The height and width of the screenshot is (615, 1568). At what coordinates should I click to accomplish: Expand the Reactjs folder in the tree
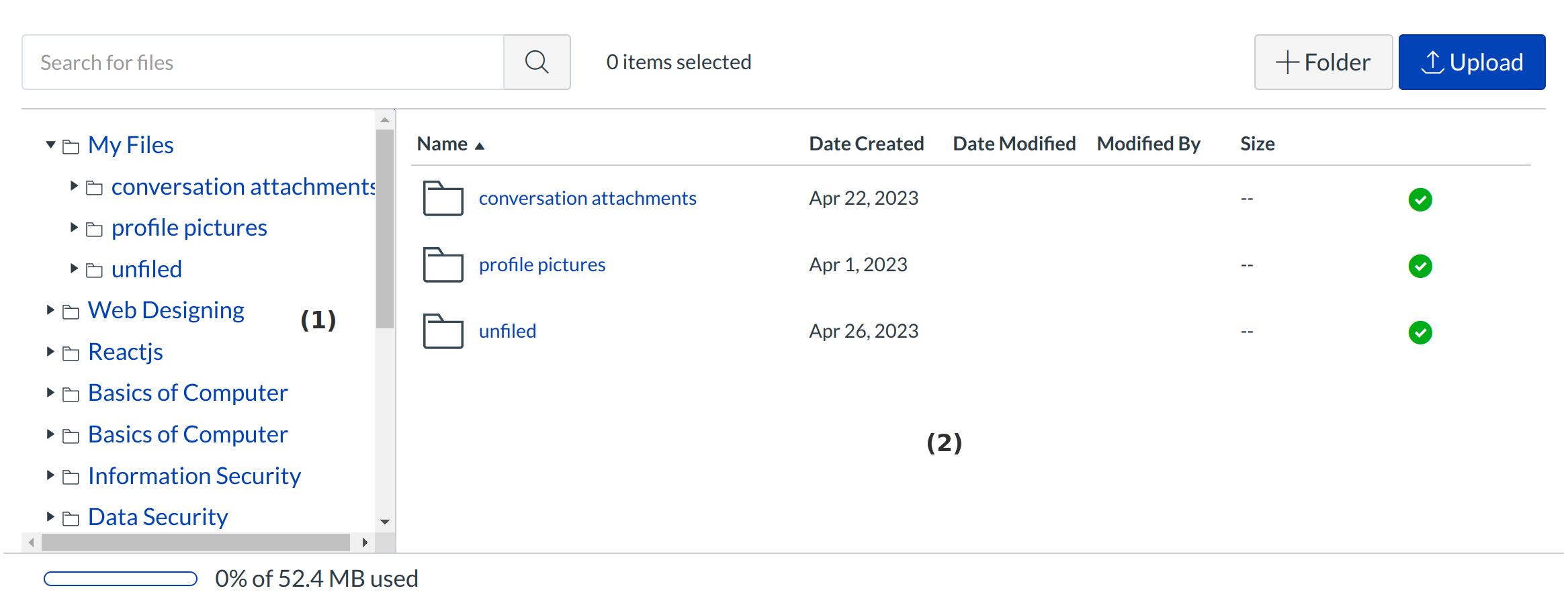(x=50, y=352)
